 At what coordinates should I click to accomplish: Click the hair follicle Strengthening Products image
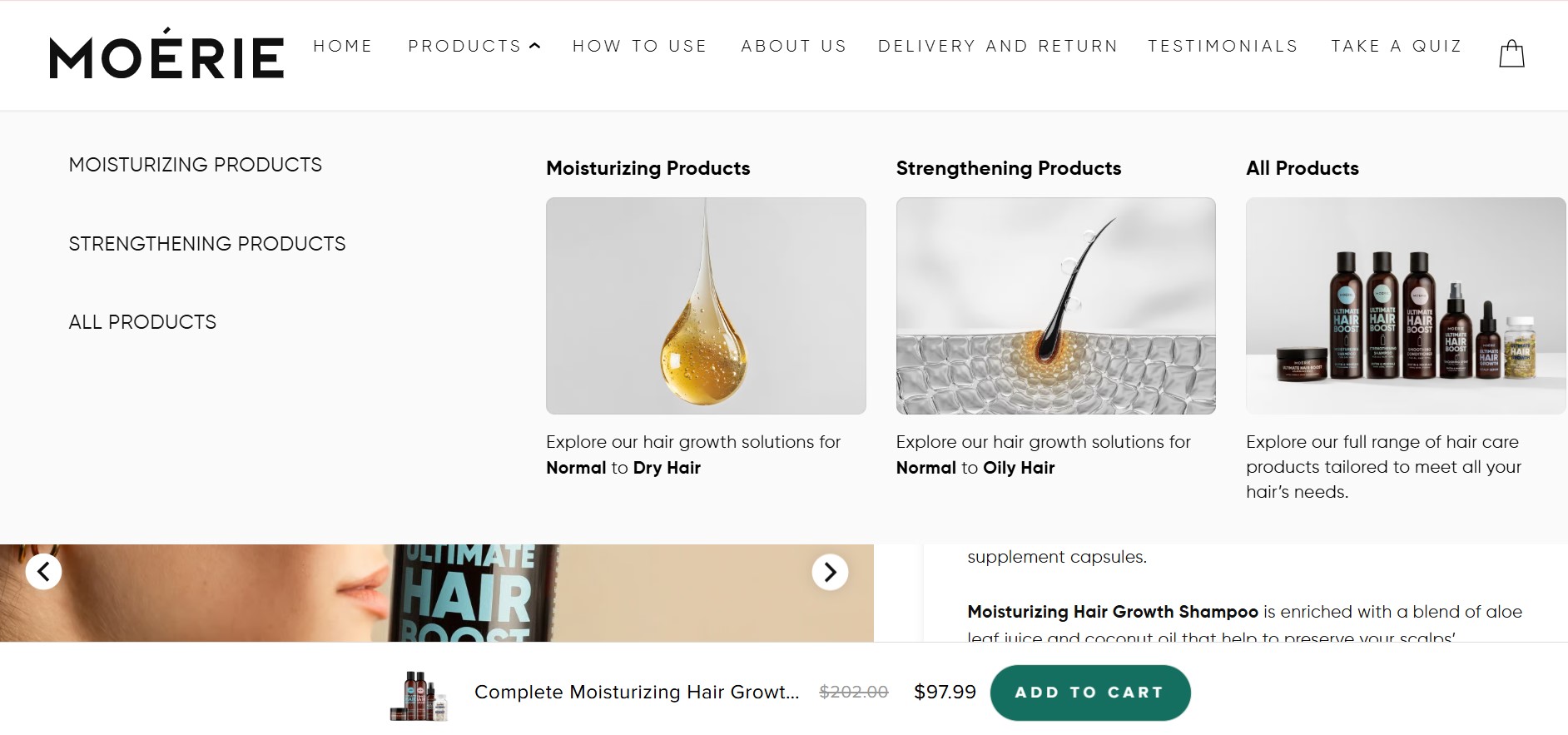pyautogui.click(x=1055, y=305)
